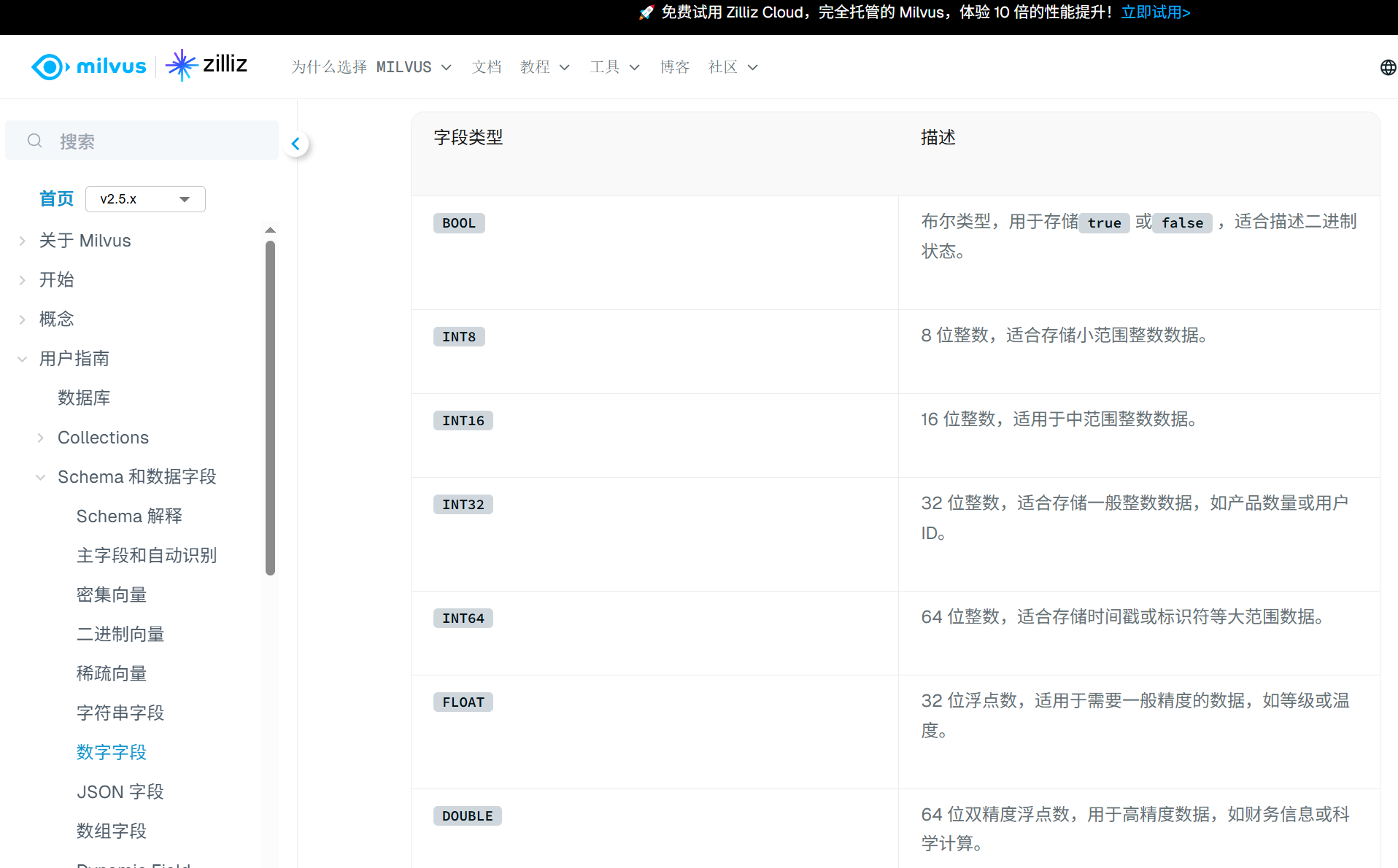The width and height of the screenshot is (1398, 868).
Task: Click the false code tag
Action: coord(1183,223)
